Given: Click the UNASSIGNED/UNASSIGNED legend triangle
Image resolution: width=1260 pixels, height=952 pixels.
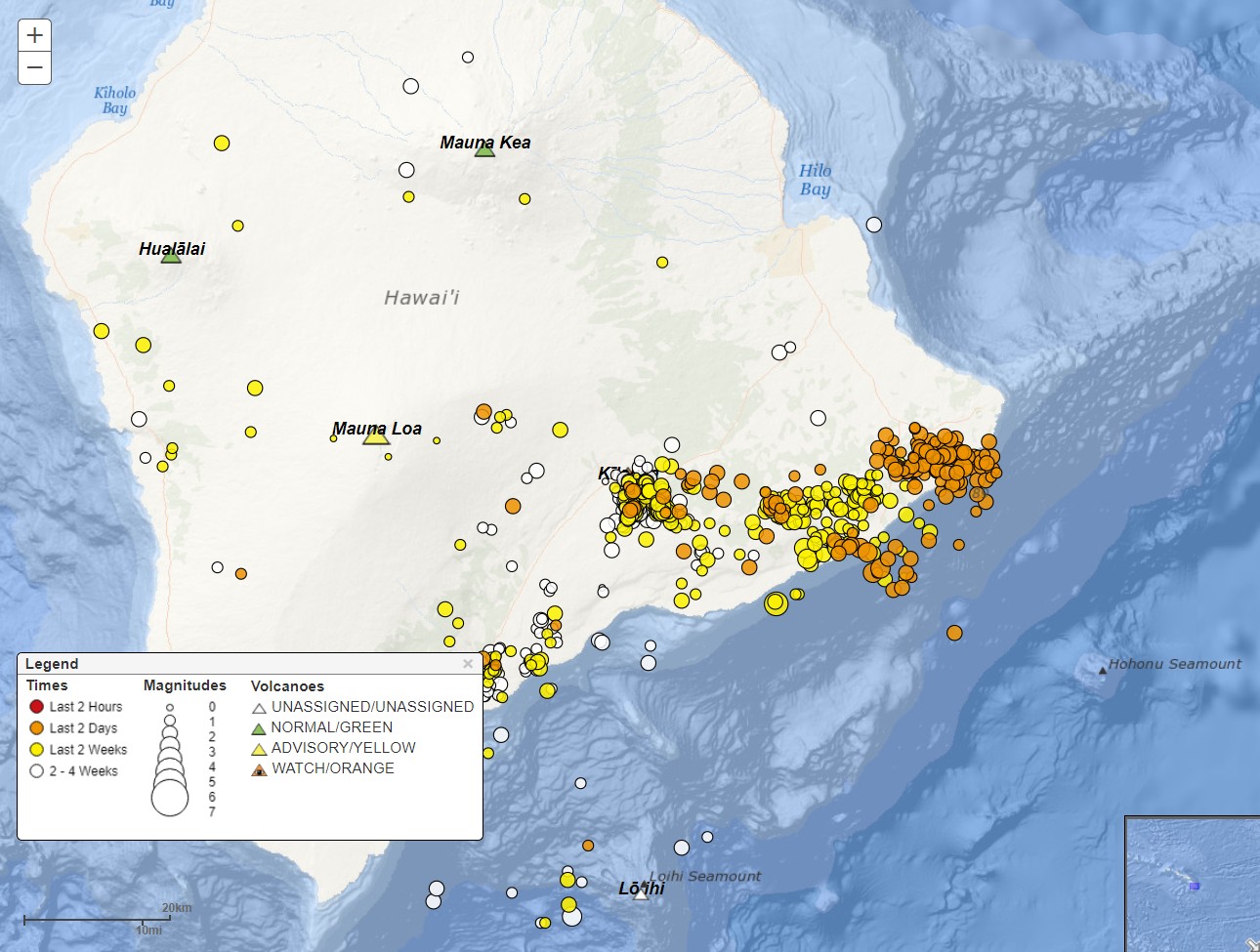Looking at the screenshot, I should [259, 708].
